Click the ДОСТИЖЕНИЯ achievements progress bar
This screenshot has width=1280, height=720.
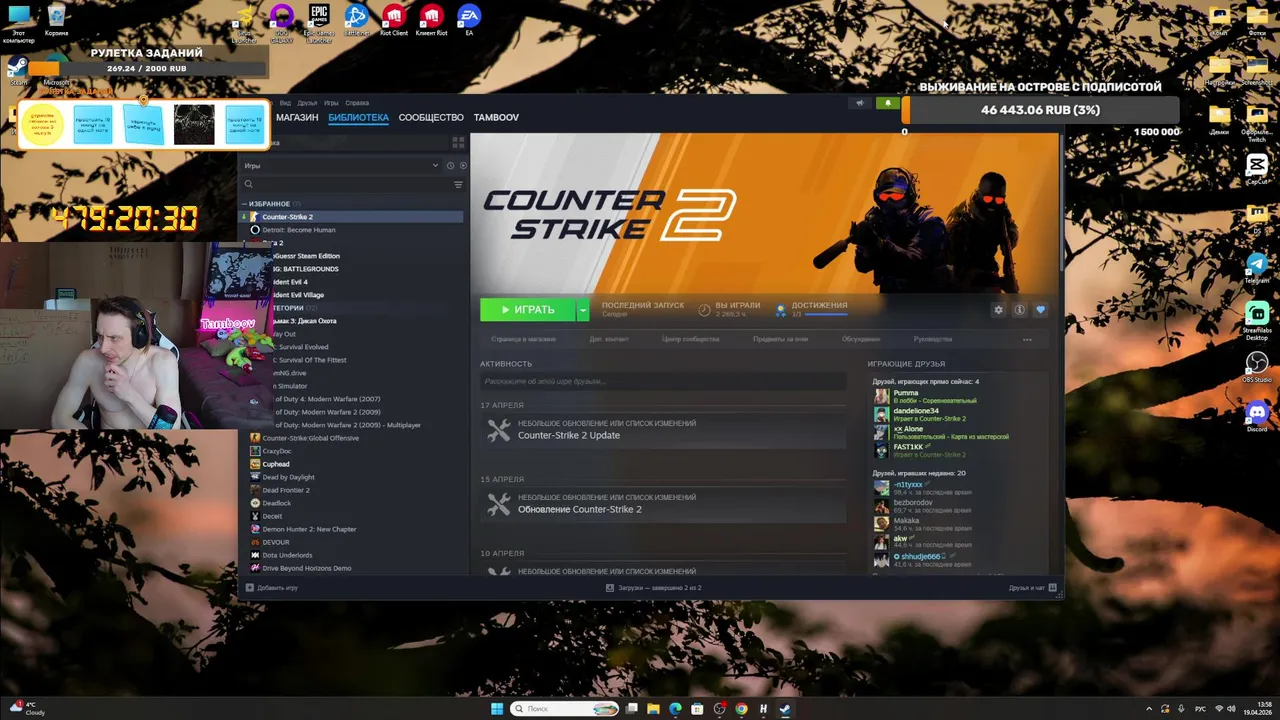click(x=826, y=315)
